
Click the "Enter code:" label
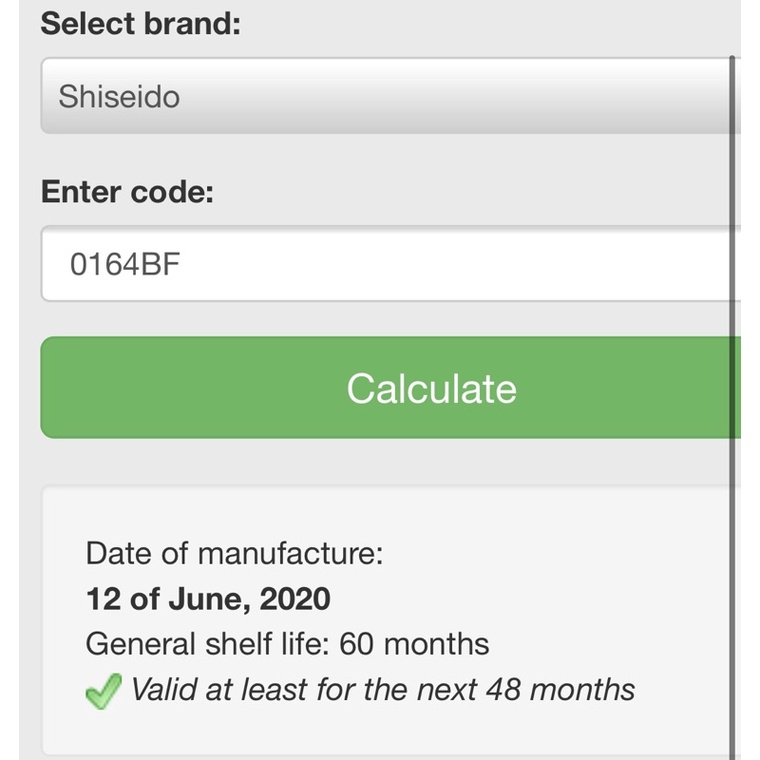127,192
